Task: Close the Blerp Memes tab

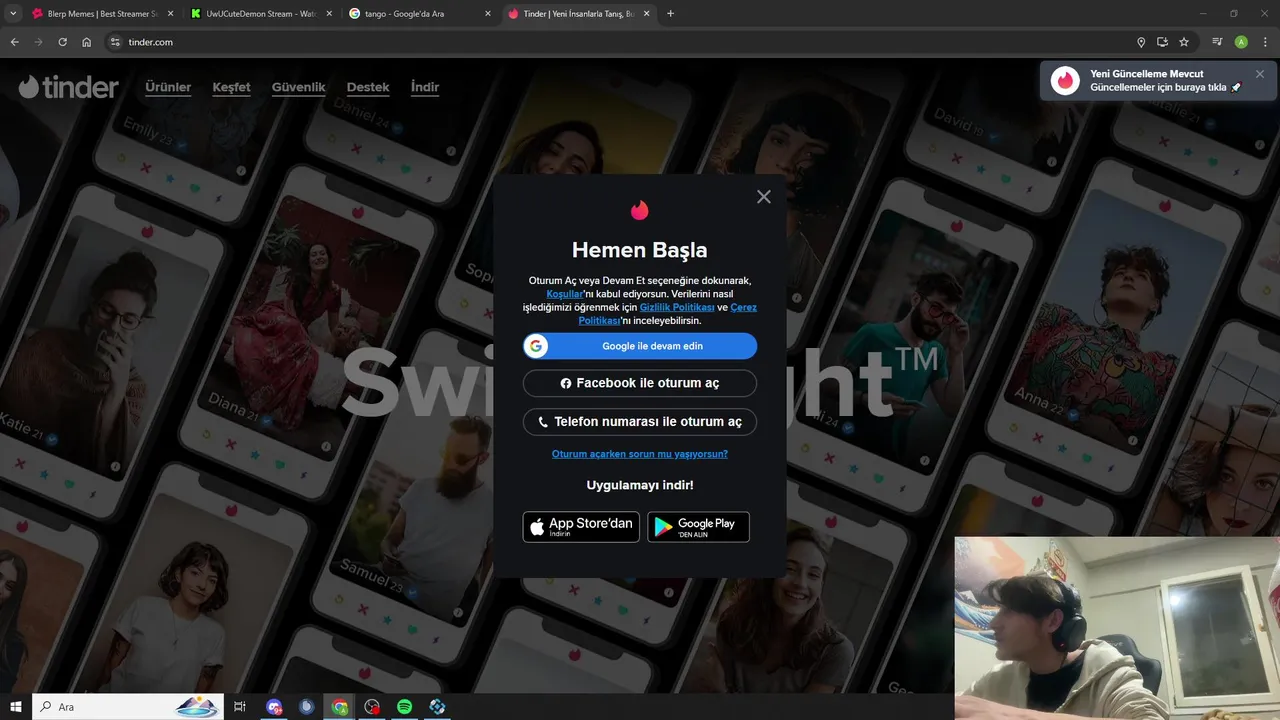Action: click(x=170, y=14)
